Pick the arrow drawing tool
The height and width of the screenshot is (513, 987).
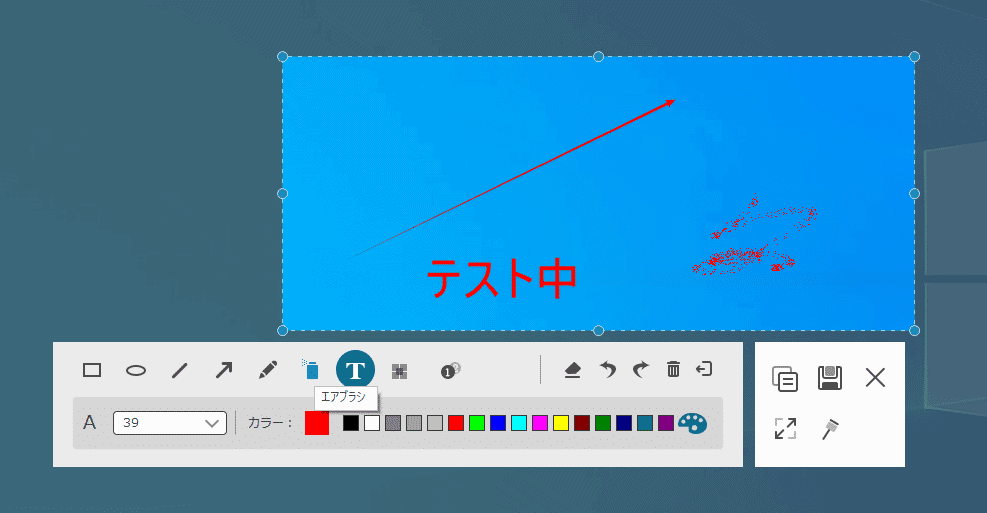click(223, 370)
